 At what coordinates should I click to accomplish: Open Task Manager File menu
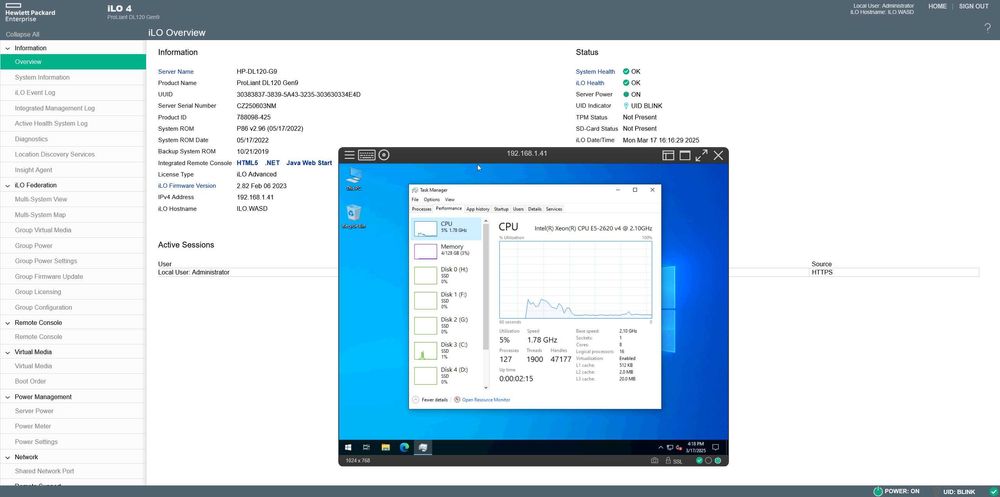(x=415, y=200)
